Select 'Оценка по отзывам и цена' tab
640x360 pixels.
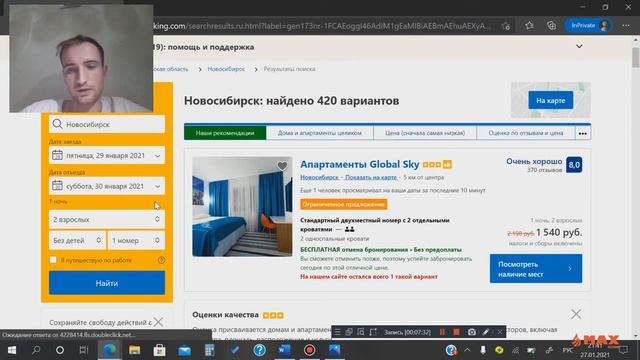pyautogui.click(x=526, y=133)
